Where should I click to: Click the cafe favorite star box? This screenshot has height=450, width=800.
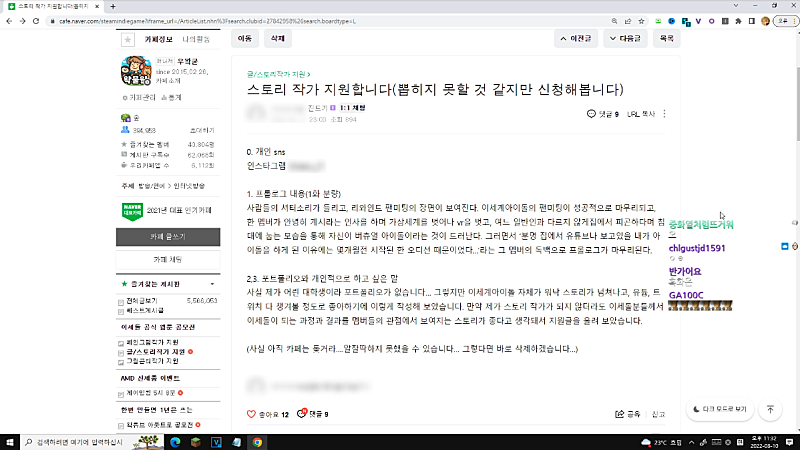tap(128, 39)
